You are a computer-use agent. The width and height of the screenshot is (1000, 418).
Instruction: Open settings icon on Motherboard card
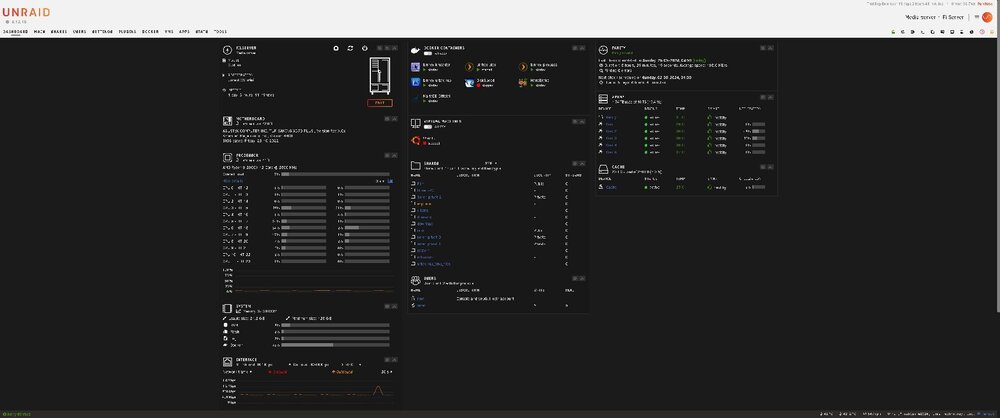(x=388, y=119)
